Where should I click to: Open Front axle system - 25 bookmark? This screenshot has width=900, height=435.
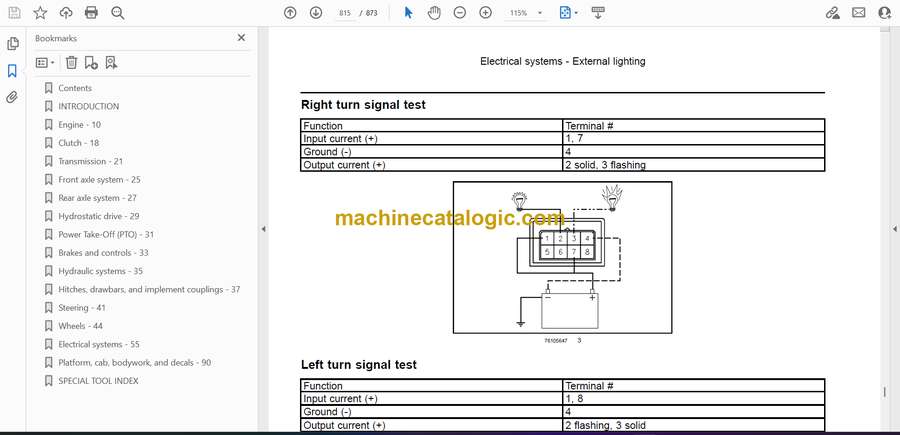(99, 180)
